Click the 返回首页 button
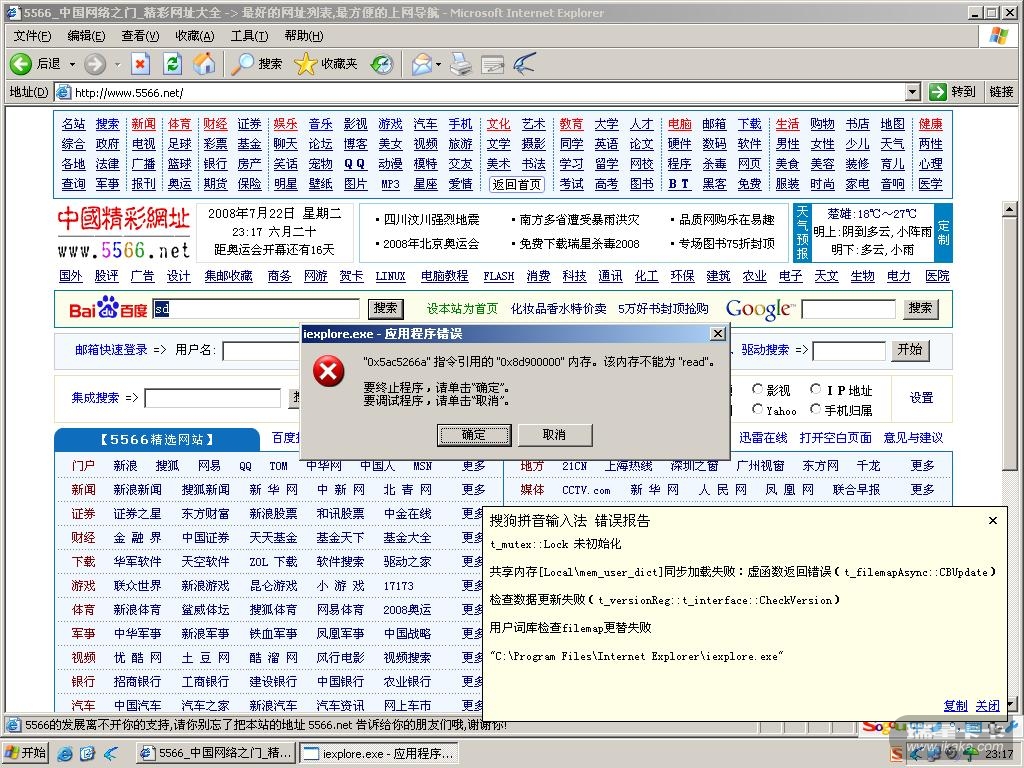Image resolution: width=1024 pixels, height=768 pixels. pos(517,184)
